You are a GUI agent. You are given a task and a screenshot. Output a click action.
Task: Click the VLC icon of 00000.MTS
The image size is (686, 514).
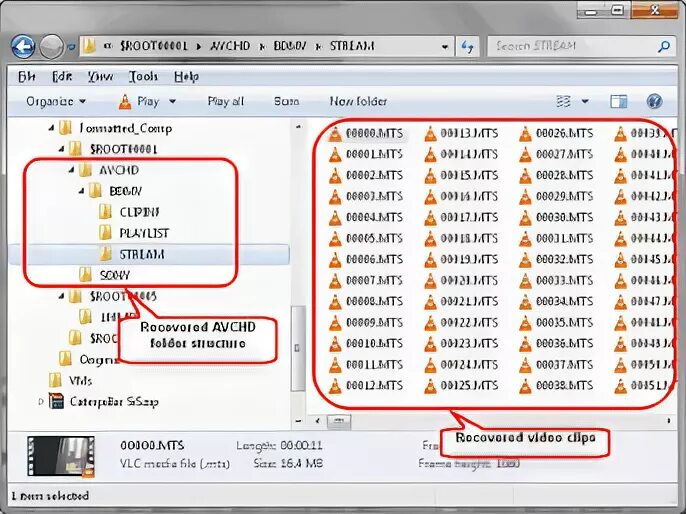[335, 133]
